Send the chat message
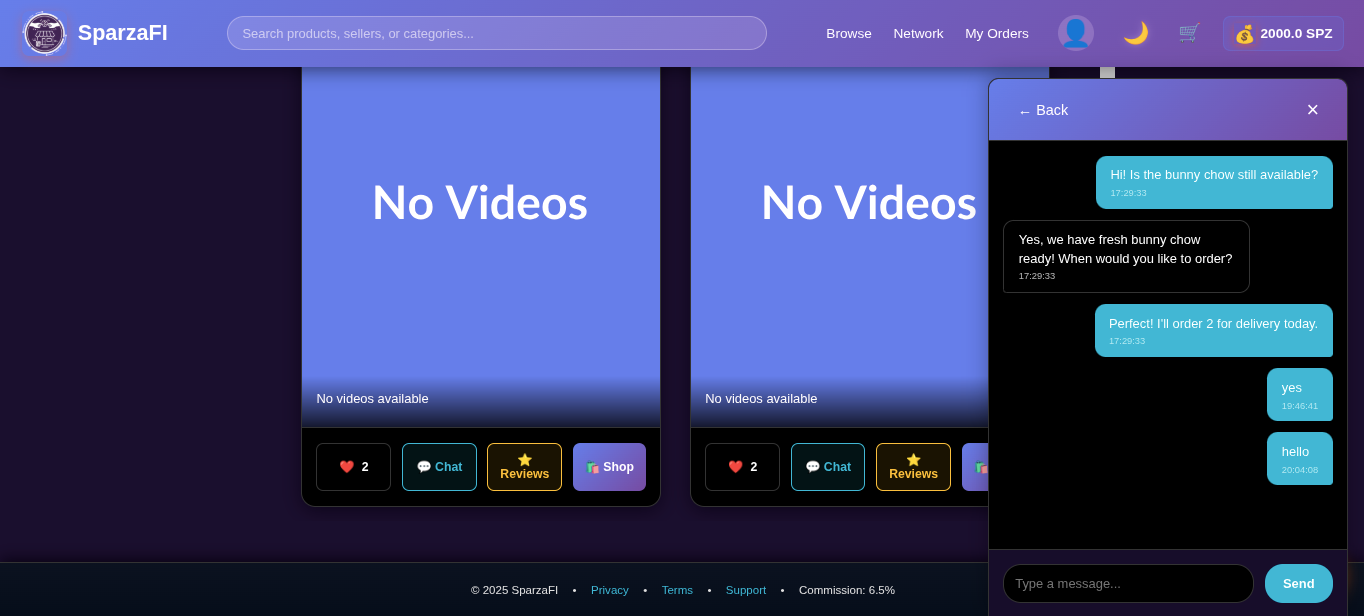 tap(1298, 583)
